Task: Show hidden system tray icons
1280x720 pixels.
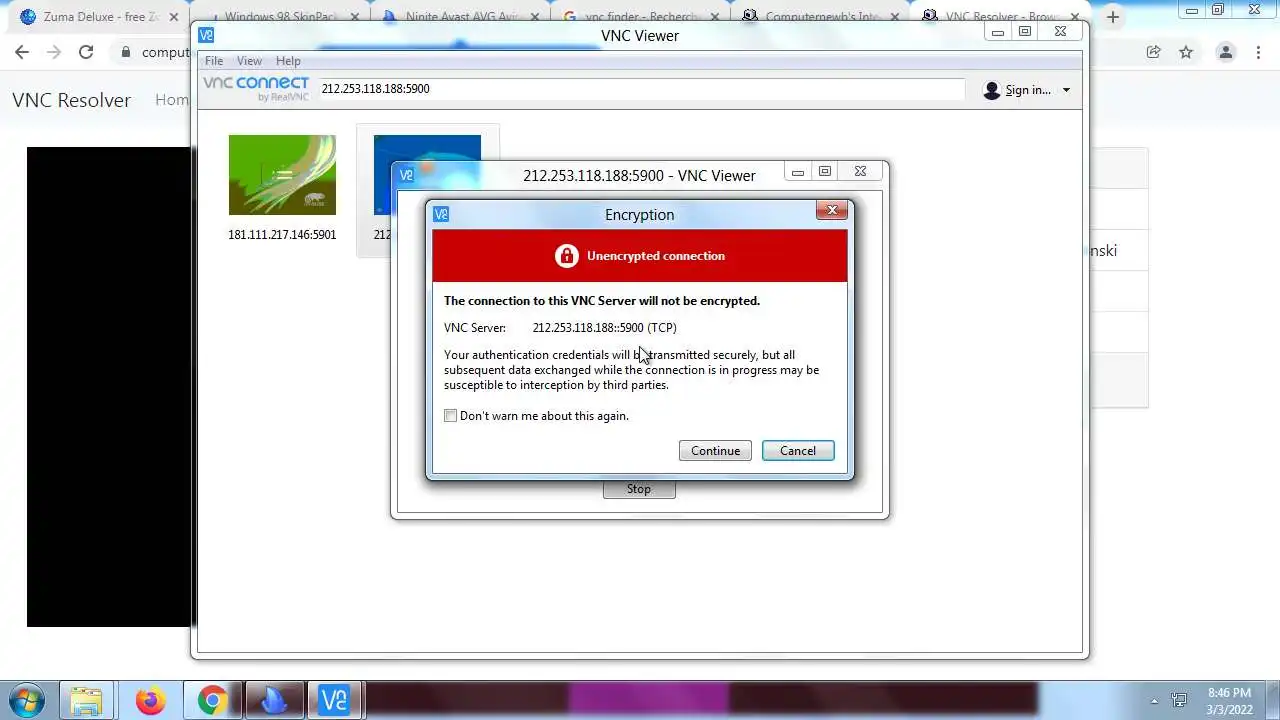Action: (1154, 701)
